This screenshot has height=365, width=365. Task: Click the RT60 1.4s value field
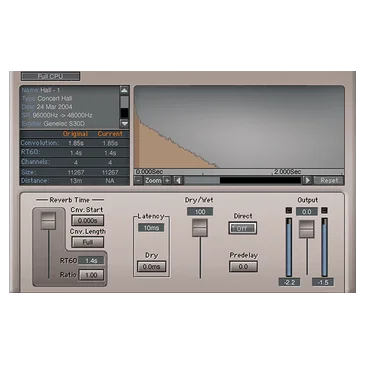coord(91,261)
